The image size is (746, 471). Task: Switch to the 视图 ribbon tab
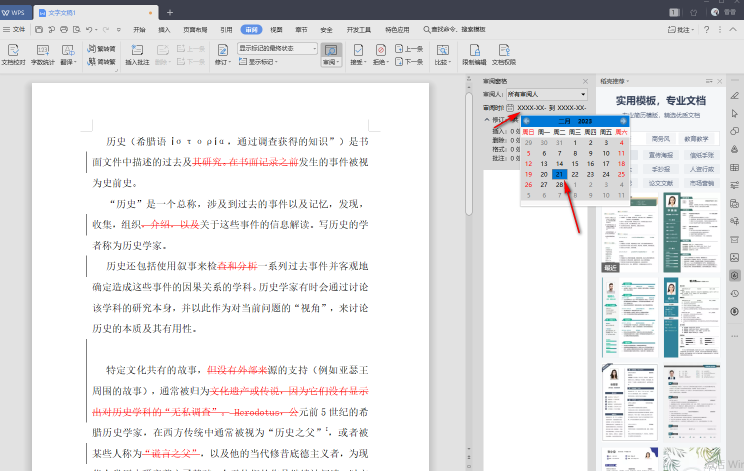point(276,29)
